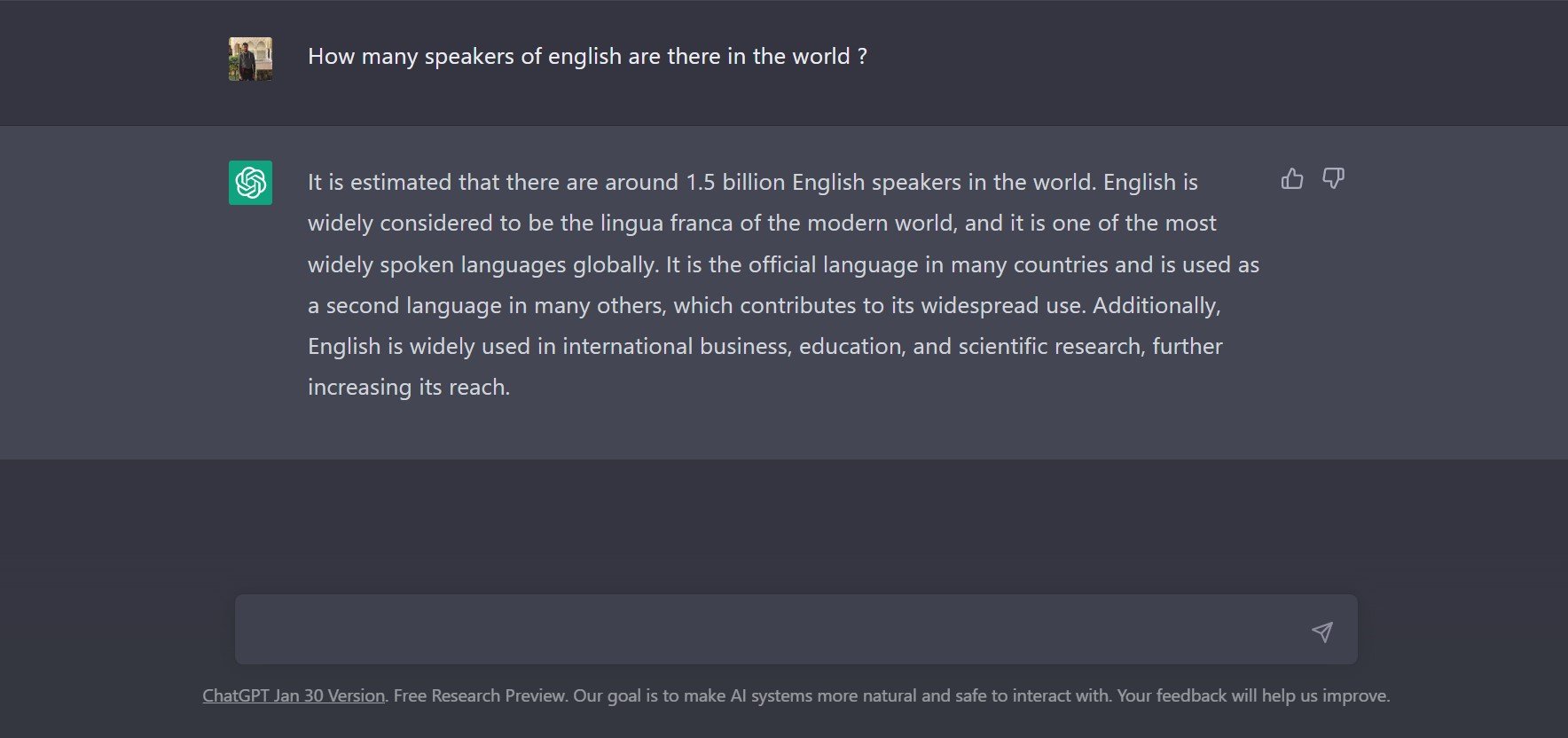Click the user profile photo avatar
Screen dimensions: 1568x738
pos(250,59)
